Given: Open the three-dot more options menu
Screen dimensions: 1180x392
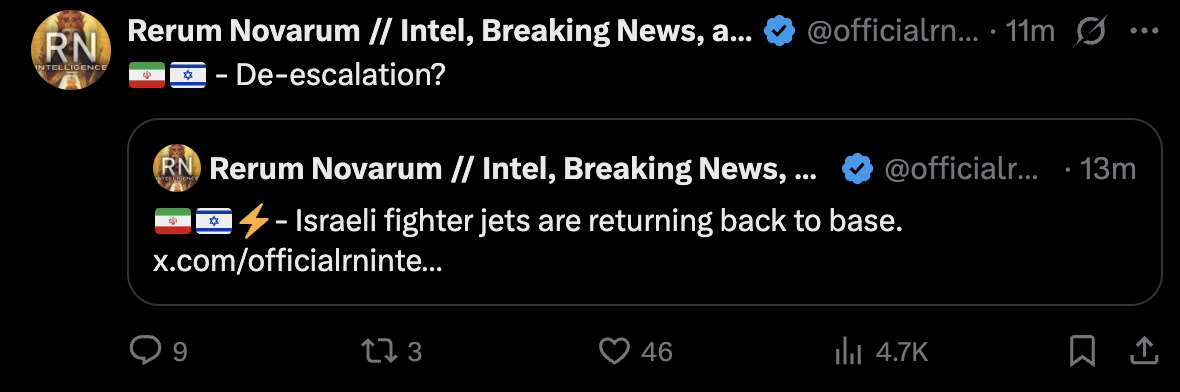Looking at the screenshot, I should click(x=1145, y=32).
